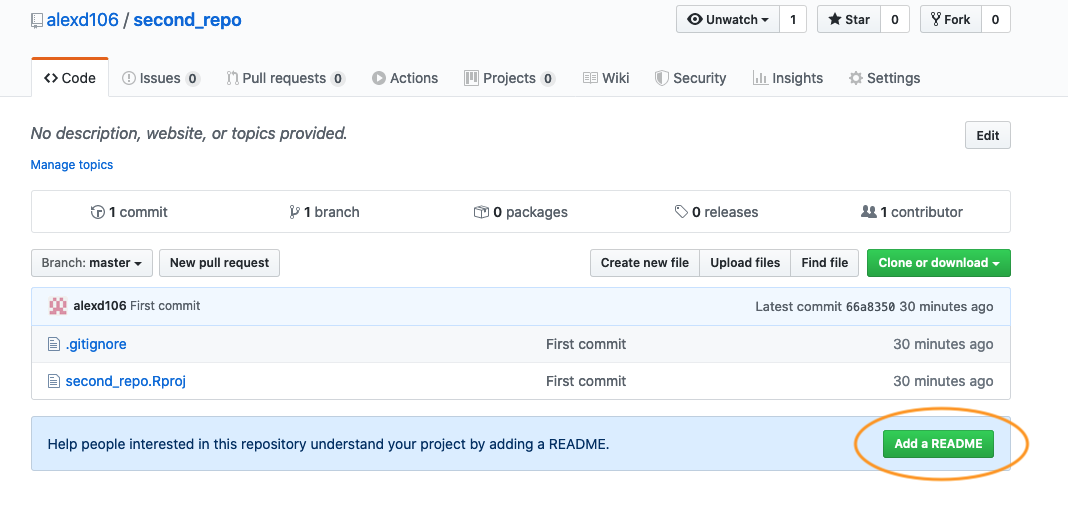
Task: Click the Manage topics link
Action: coord(72,165)
